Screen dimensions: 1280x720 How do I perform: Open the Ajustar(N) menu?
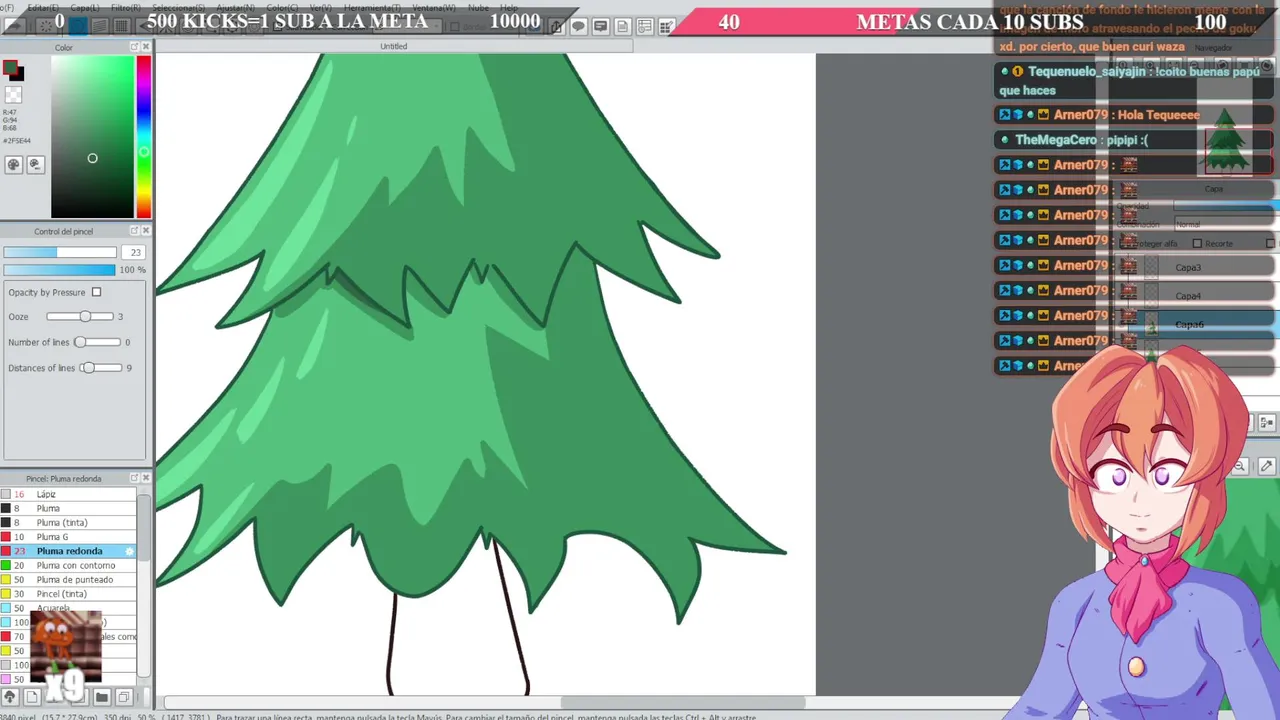click(235, 7)
